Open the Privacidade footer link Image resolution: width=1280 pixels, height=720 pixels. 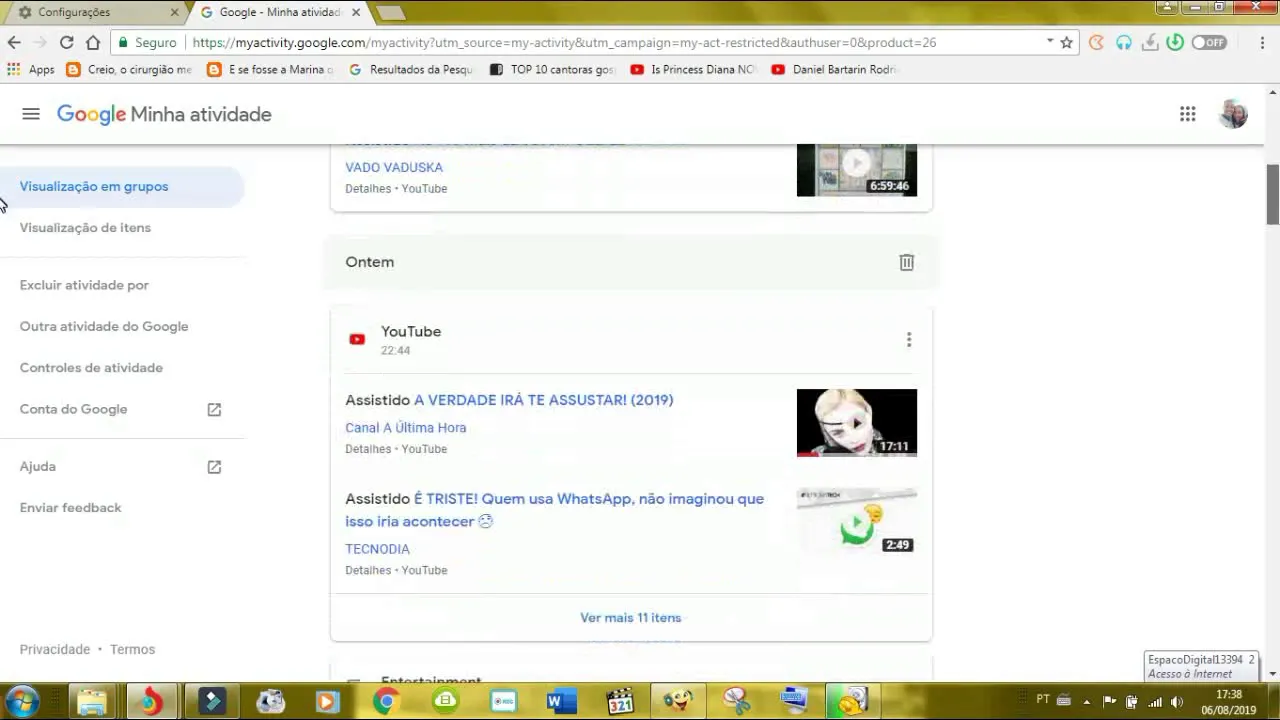pyautogui.click(x=55, y=650)
